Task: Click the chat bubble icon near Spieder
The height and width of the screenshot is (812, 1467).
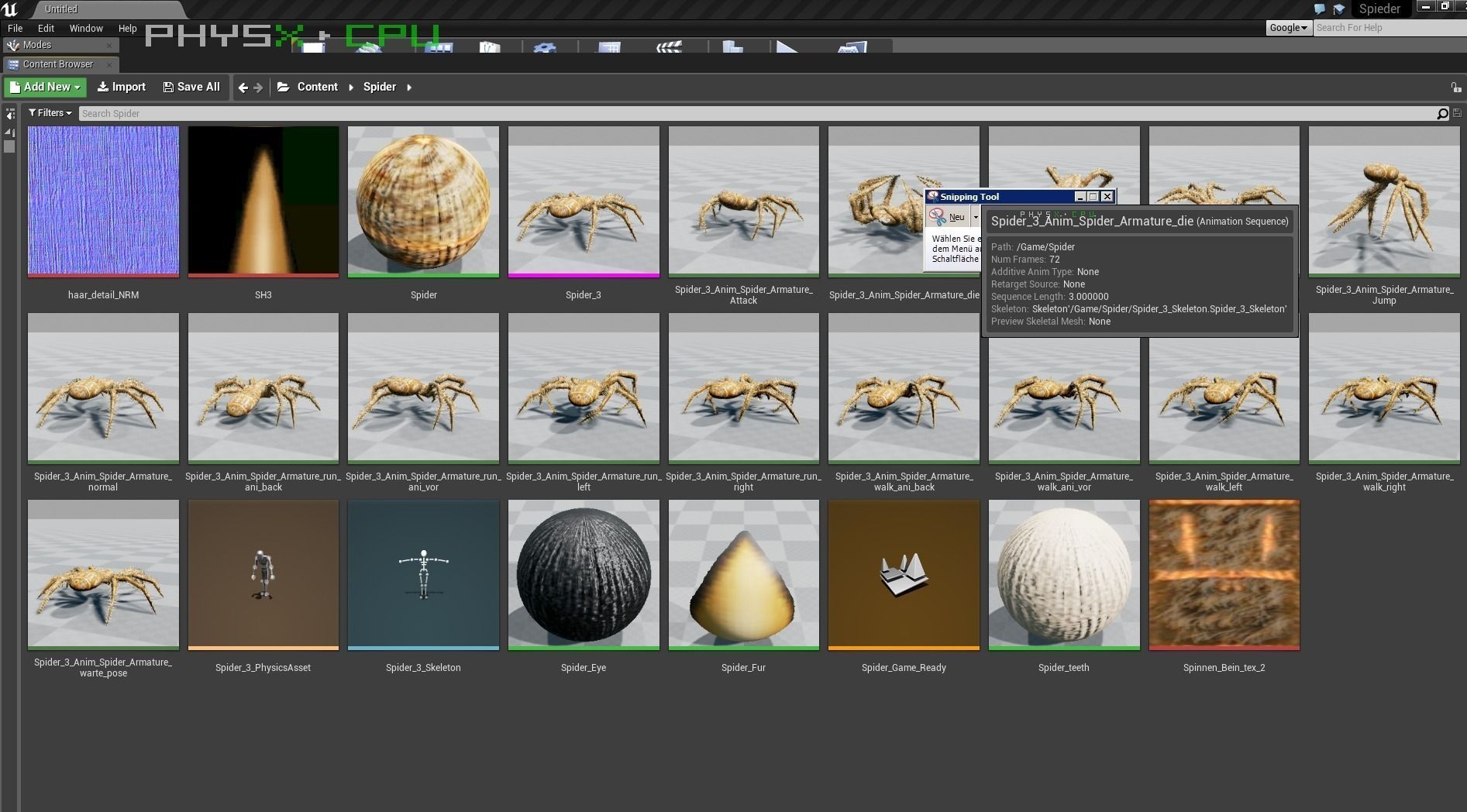Action: point(1320,9)
